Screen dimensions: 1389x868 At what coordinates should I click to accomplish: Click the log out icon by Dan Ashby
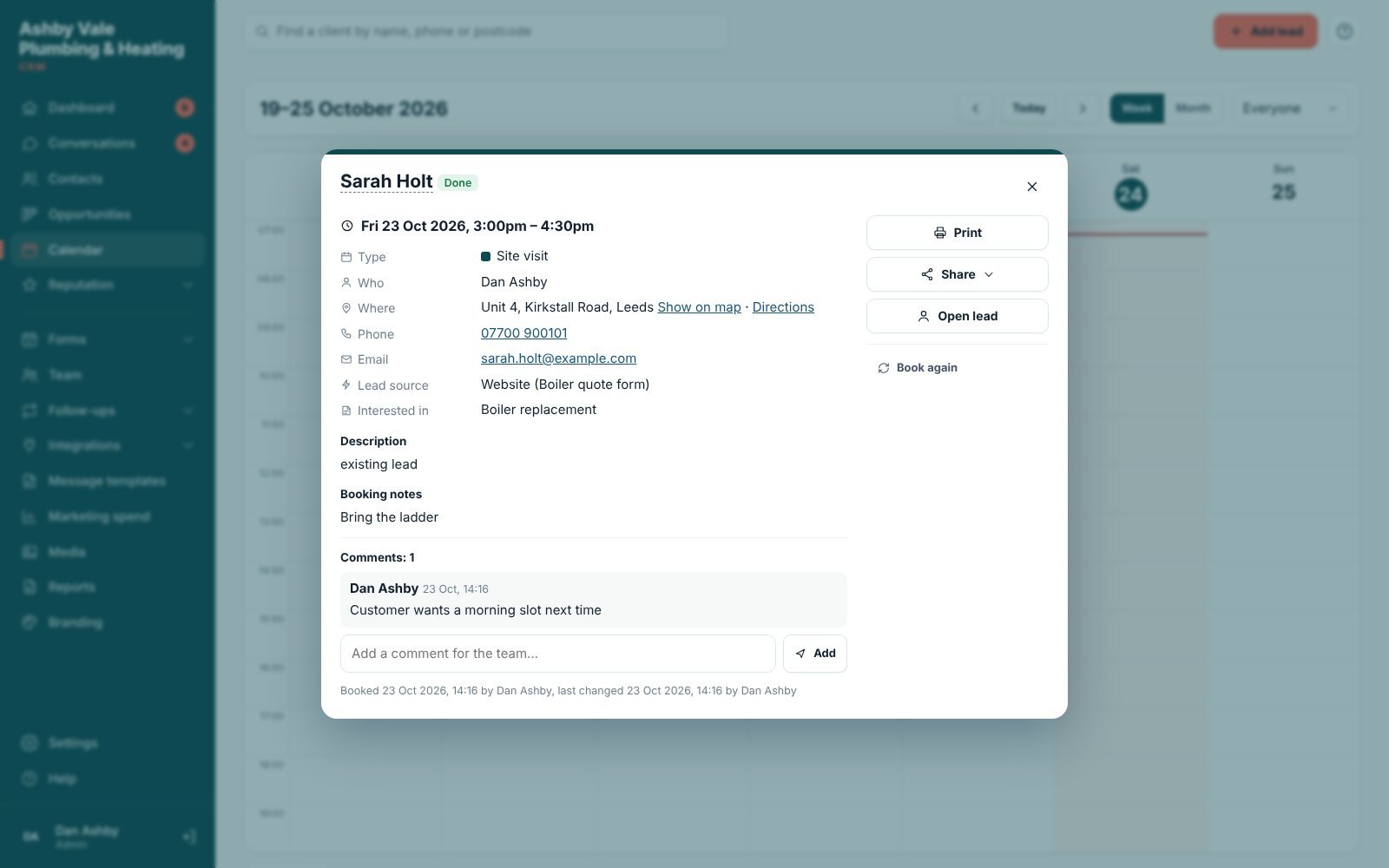coord(189,837)
